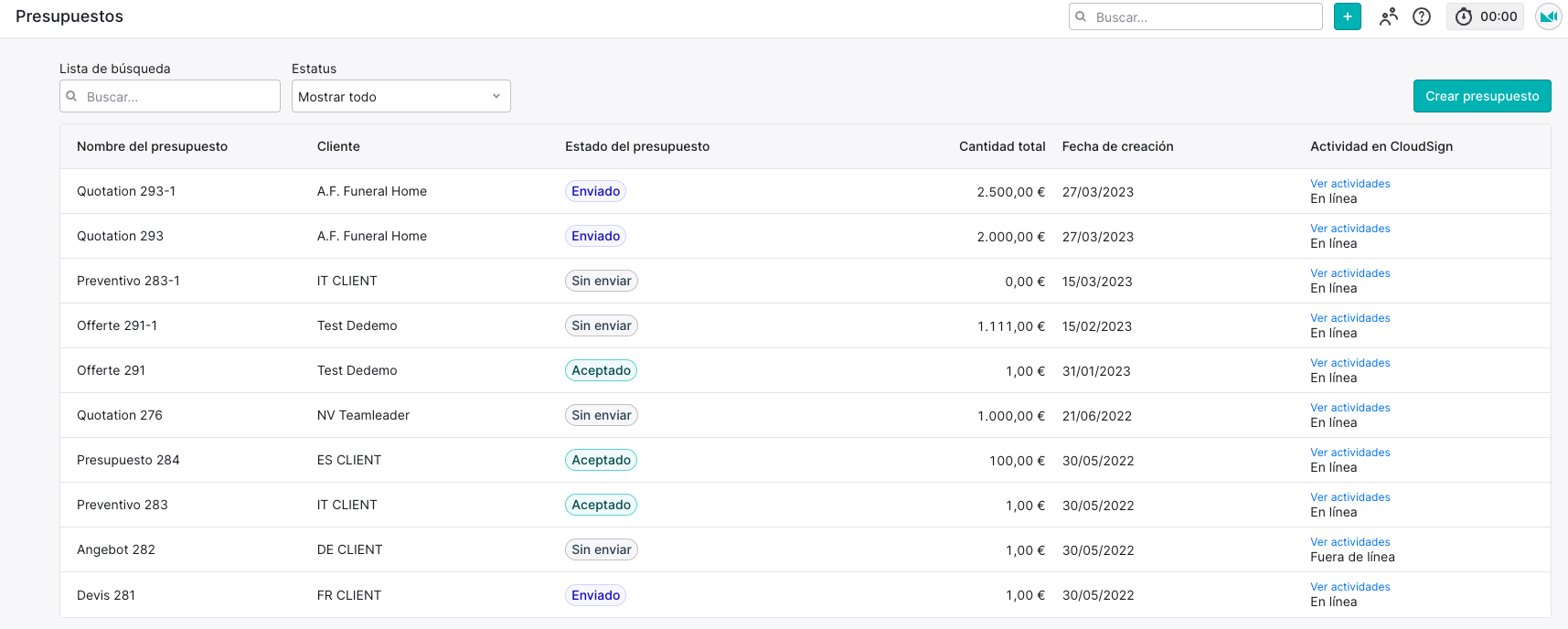Click the Fuera de línea status text

(x=1352, y=557)
